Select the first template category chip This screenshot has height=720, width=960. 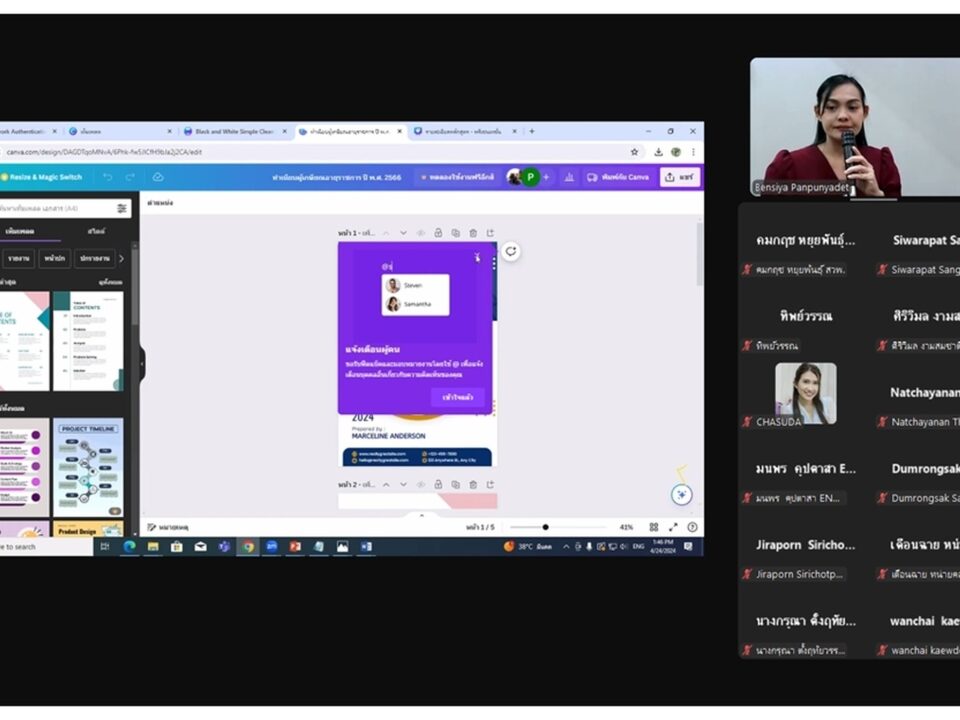coord(19,258)
